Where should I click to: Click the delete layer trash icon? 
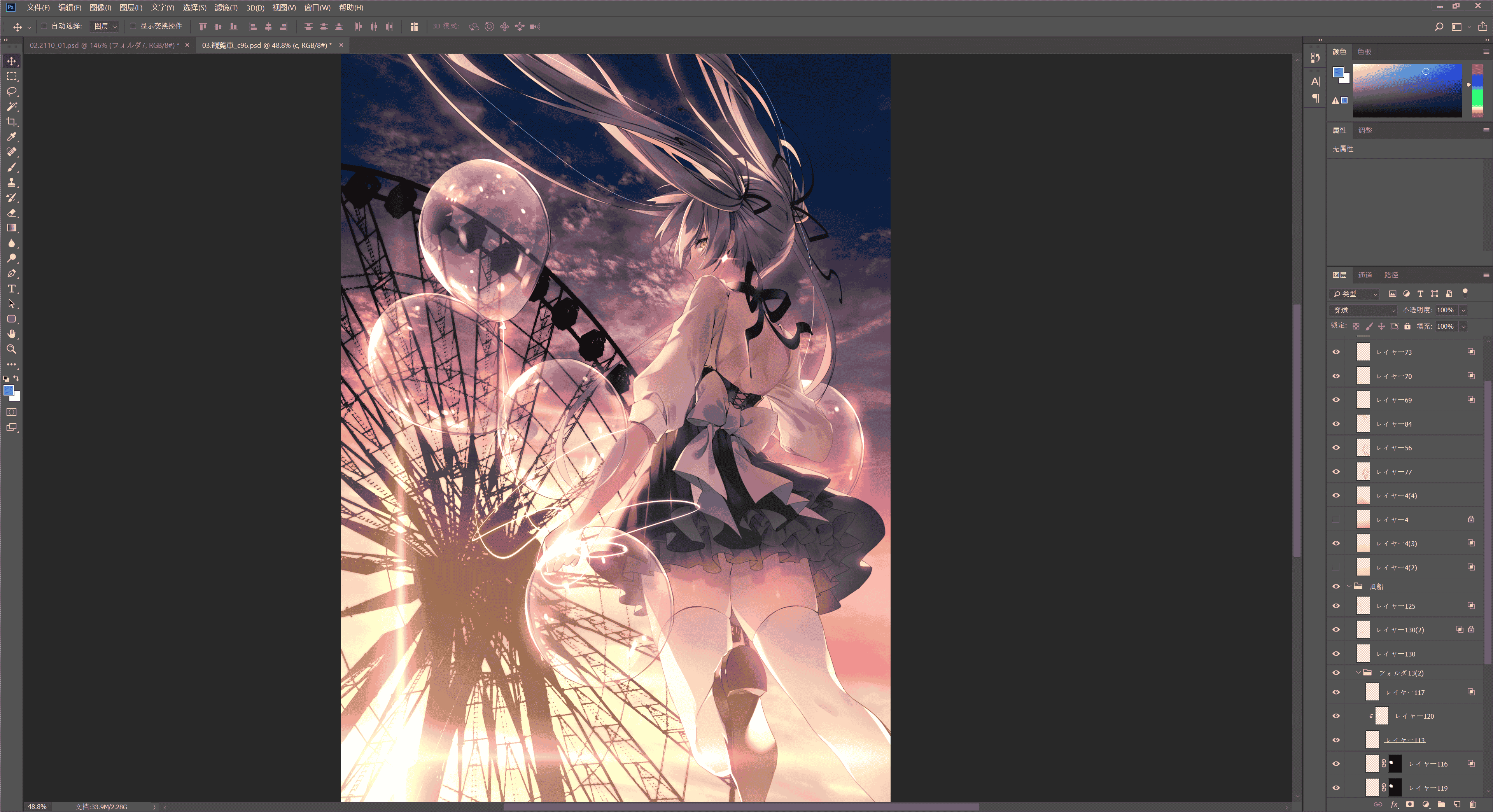click(1473, 805)
